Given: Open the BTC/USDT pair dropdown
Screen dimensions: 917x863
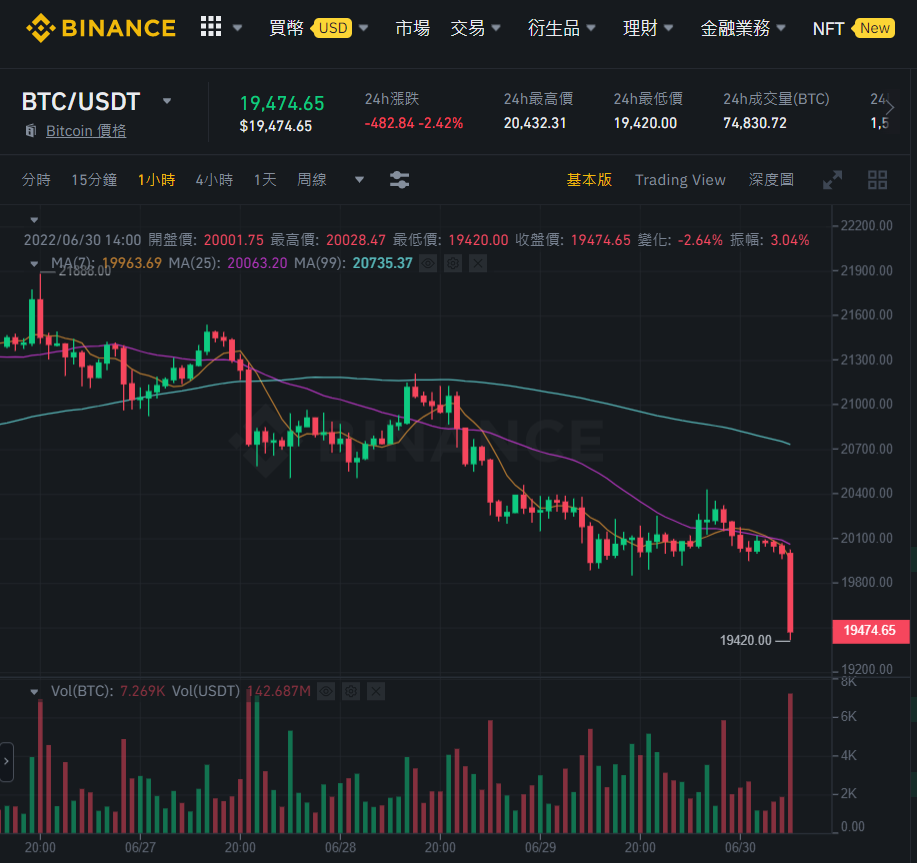Looking at the screenshot, I should click(x=167, y=101).
